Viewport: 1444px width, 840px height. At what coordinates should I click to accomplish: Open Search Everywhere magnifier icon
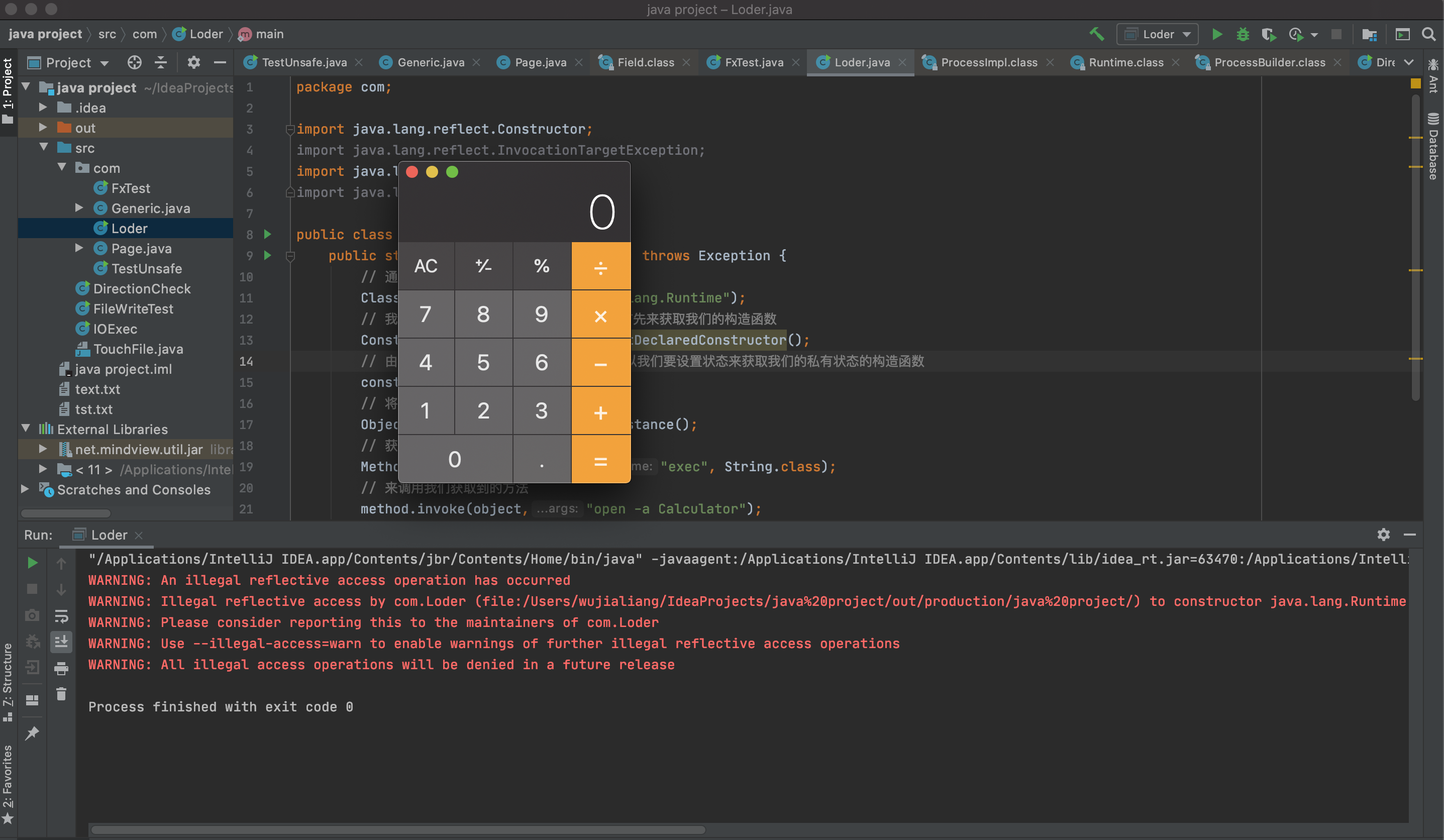[1428, 34]
